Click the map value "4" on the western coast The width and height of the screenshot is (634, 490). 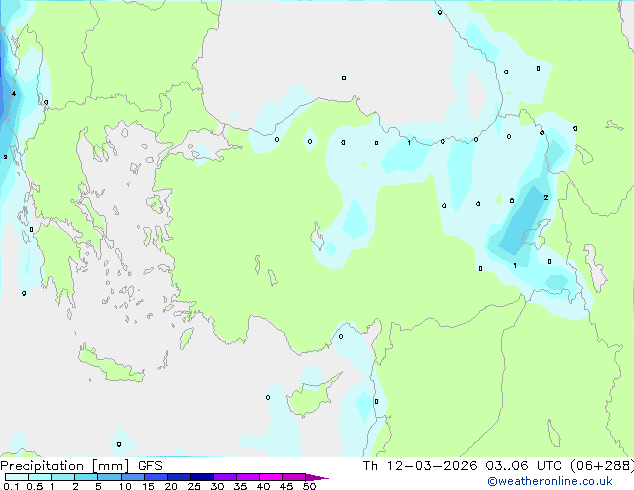tap(14, 94)
